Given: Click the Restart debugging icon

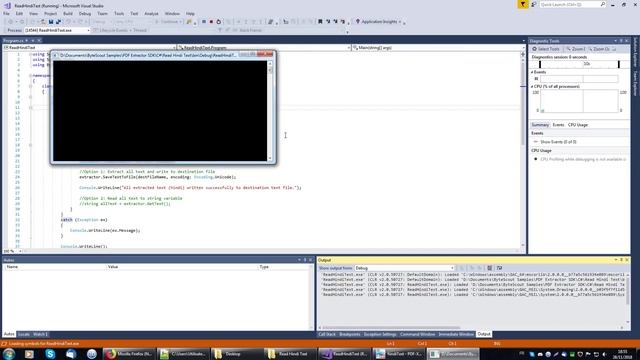Looking at the screenshot, I should click(218, 22).
